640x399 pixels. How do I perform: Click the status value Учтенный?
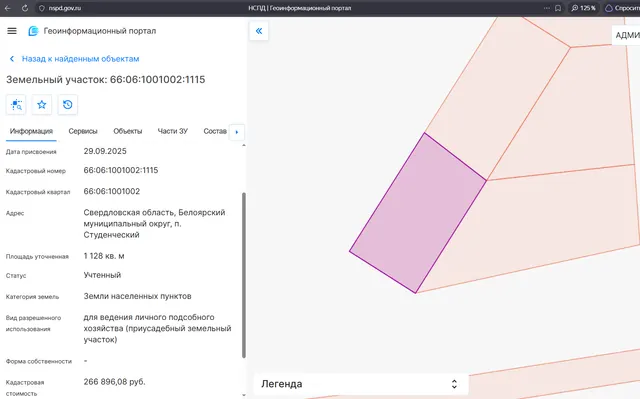102,275
